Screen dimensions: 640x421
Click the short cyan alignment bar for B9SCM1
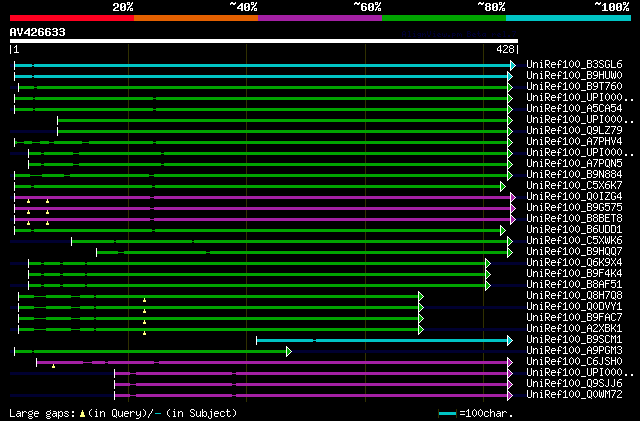[382, 341]
